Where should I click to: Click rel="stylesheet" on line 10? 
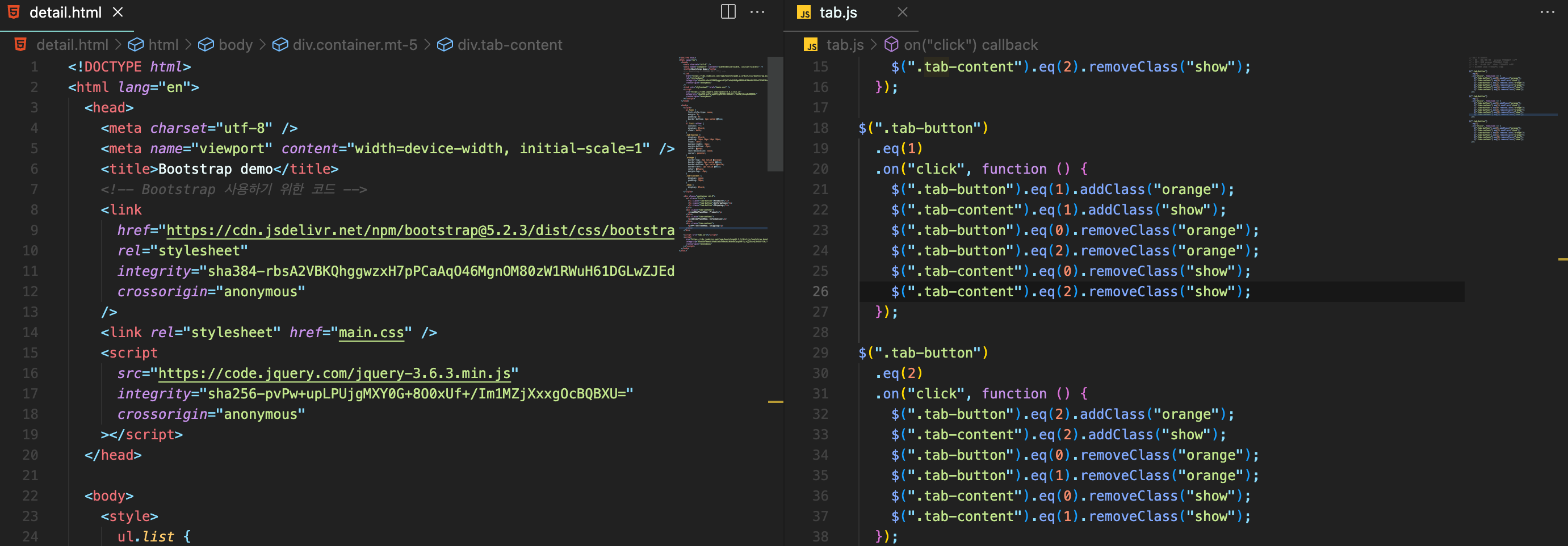[x=183, y=251]
